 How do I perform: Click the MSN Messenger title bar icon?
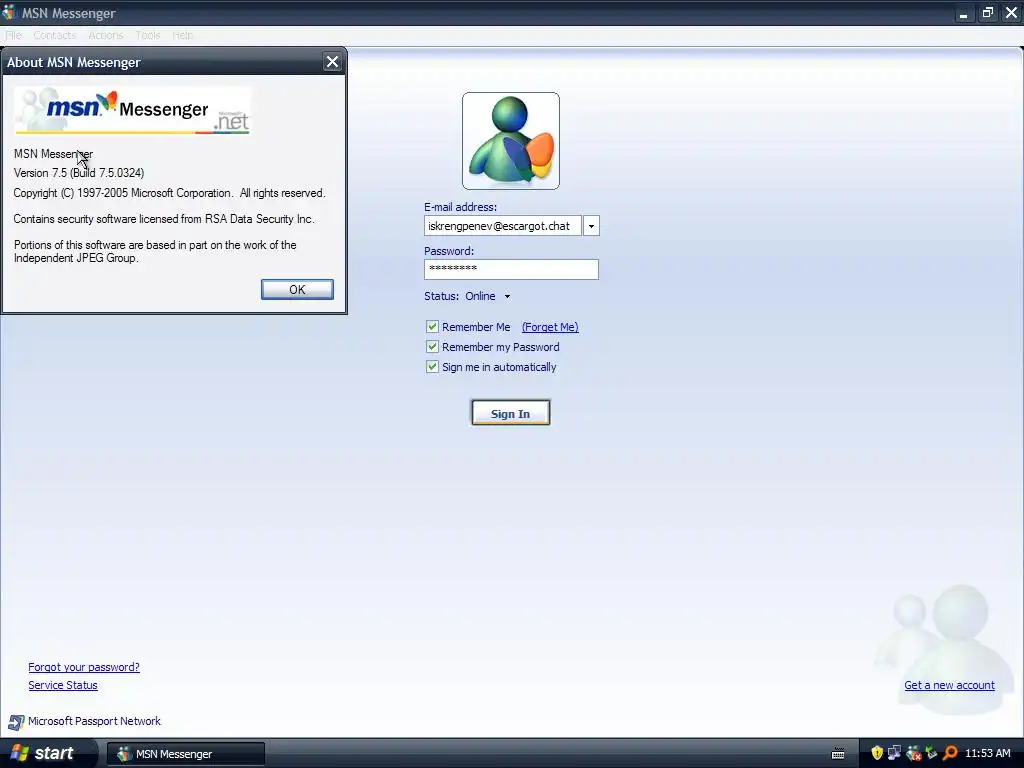point(9,12)
